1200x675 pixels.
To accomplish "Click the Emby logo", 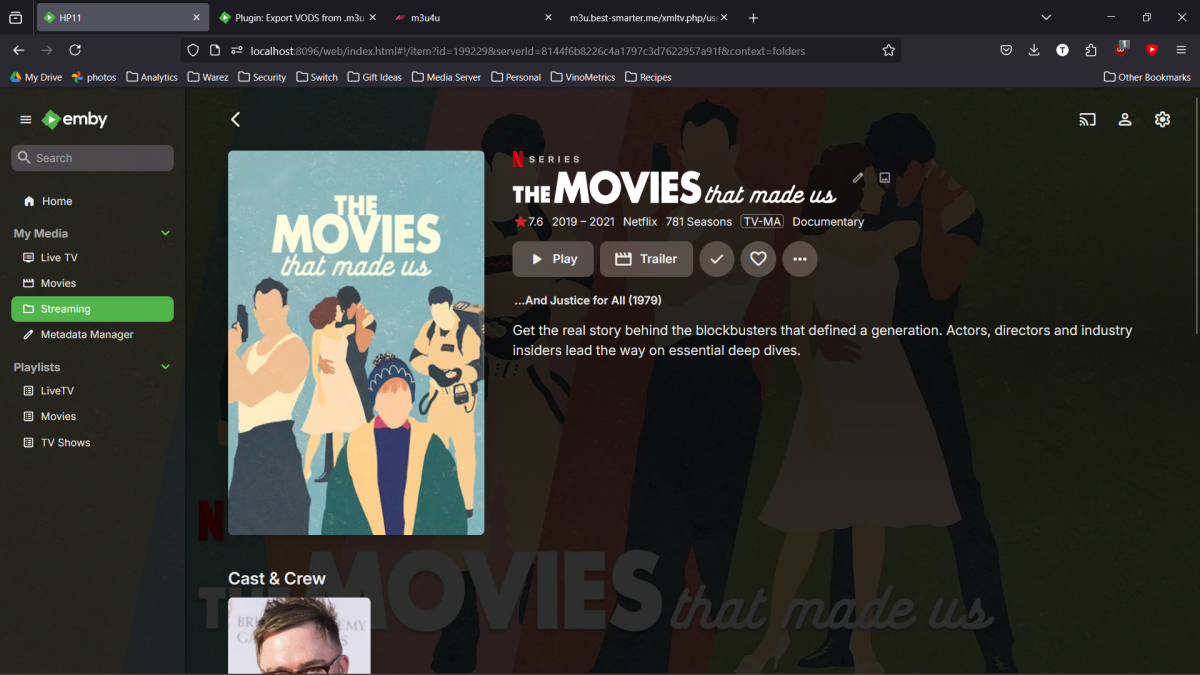I will (x=74, y=119).
